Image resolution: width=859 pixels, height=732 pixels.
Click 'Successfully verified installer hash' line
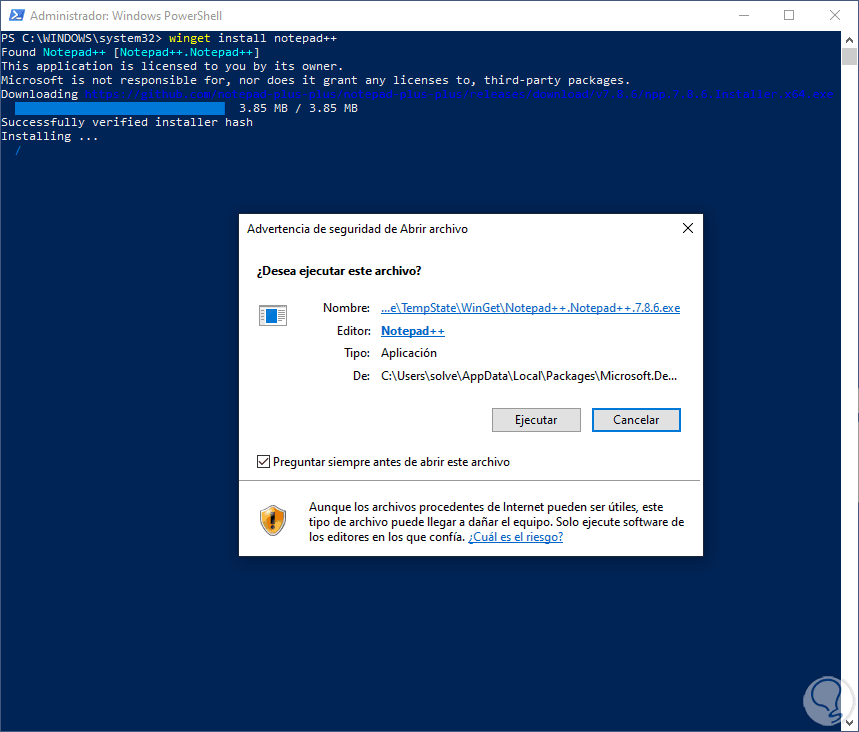(x=127, y=122)
